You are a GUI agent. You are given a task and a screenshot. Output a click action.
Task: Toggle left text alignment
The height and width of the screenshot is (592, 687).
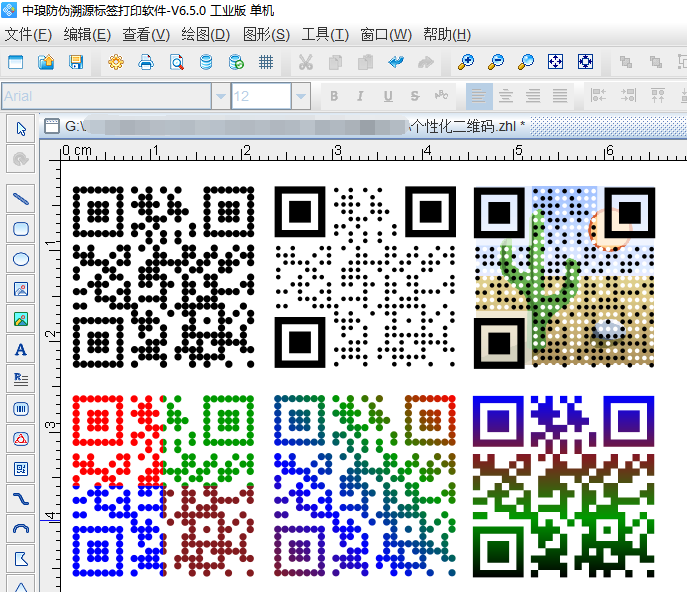(479, 97)
